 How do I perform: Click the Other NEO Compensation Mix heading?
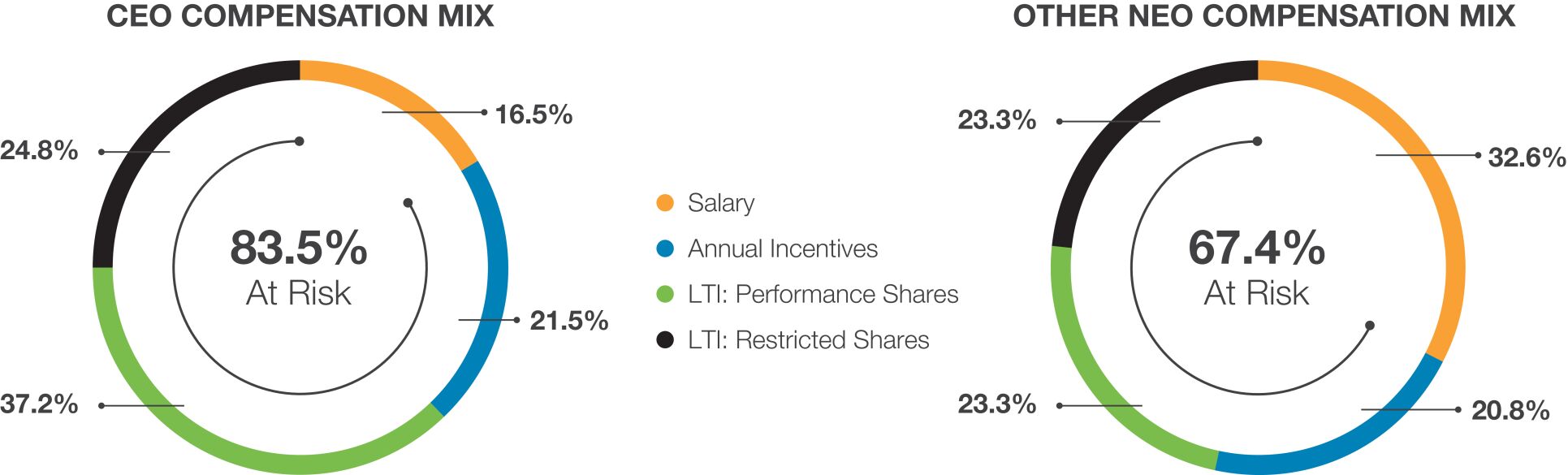(1263, 16)
